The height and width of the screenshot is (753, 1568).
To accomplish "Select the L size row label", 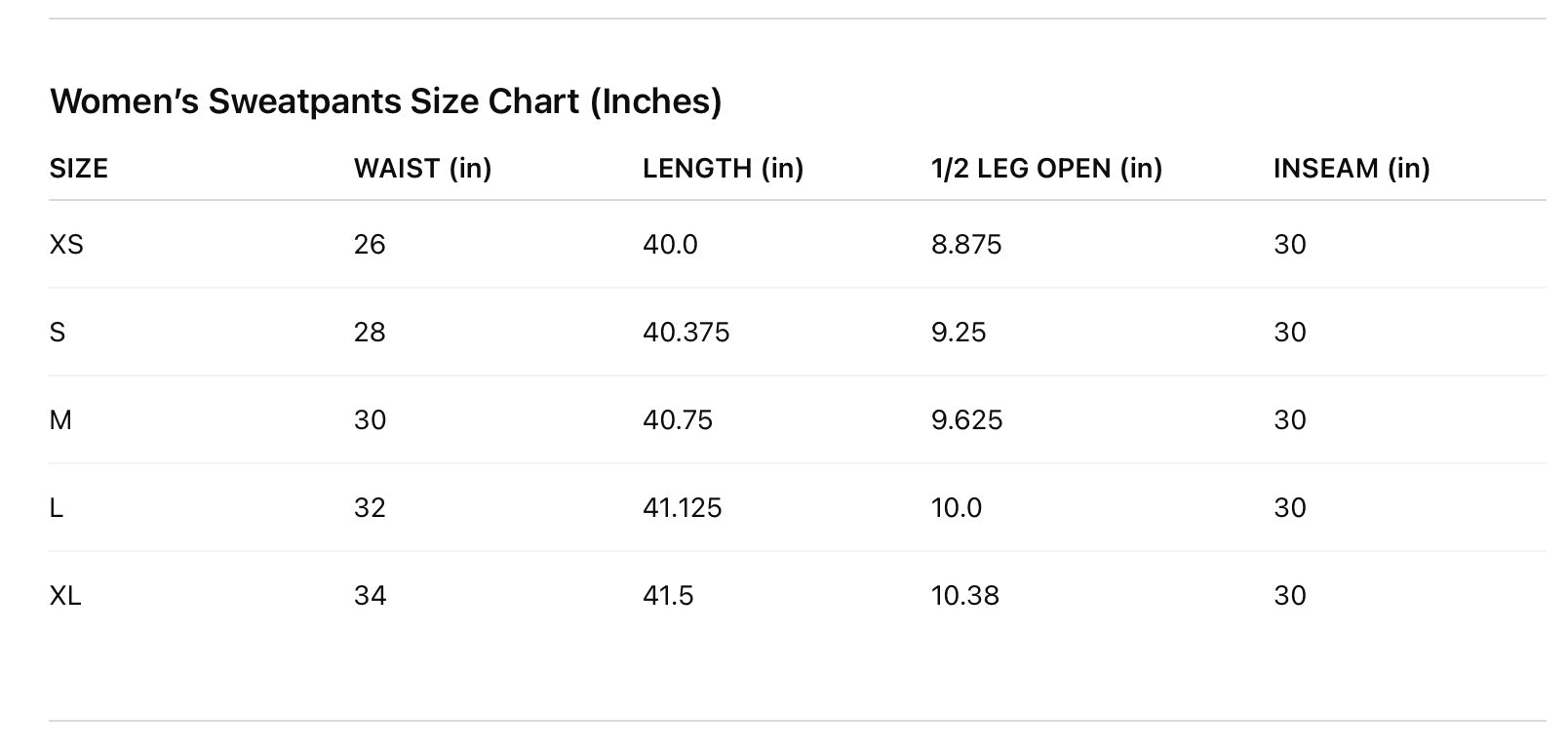I will (x=57, y=508).
